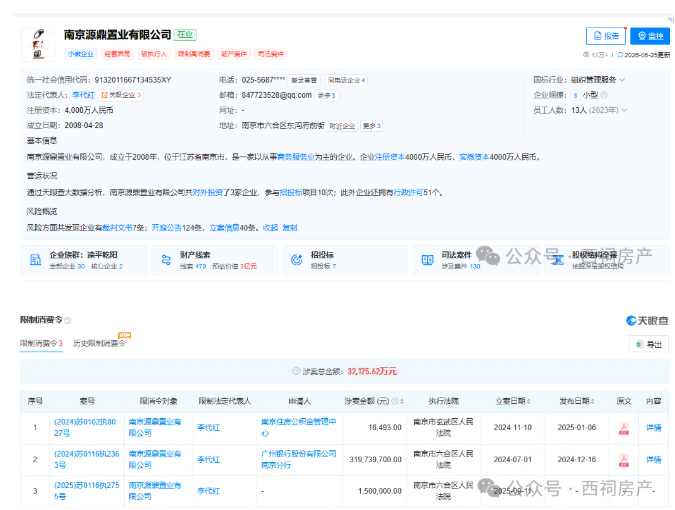This screenshot has width=675, height=510.
Task: Click 登录查看 next to phone number
Action: point(304,80)
